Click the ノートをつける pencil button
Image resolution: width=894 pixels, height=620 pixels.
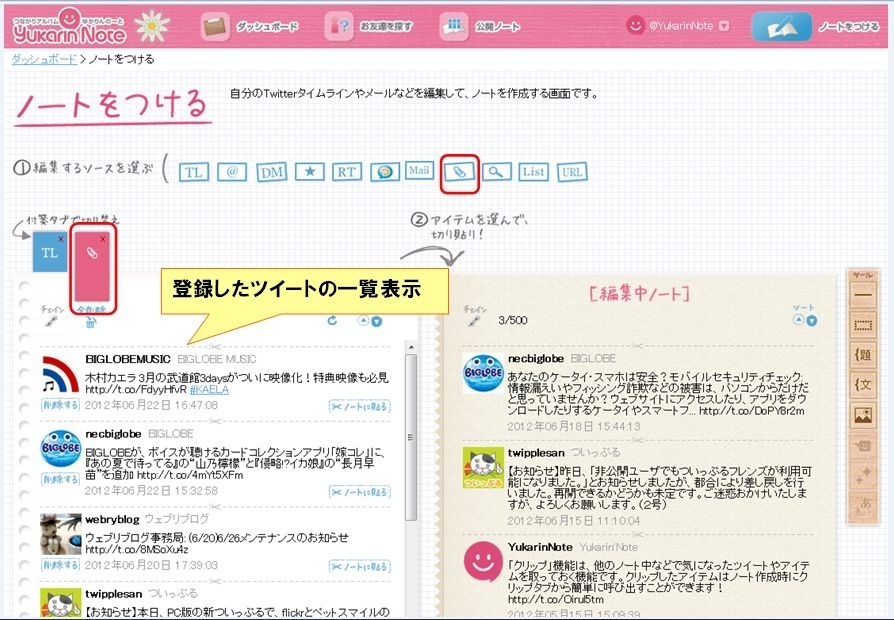tap(782, 26)
